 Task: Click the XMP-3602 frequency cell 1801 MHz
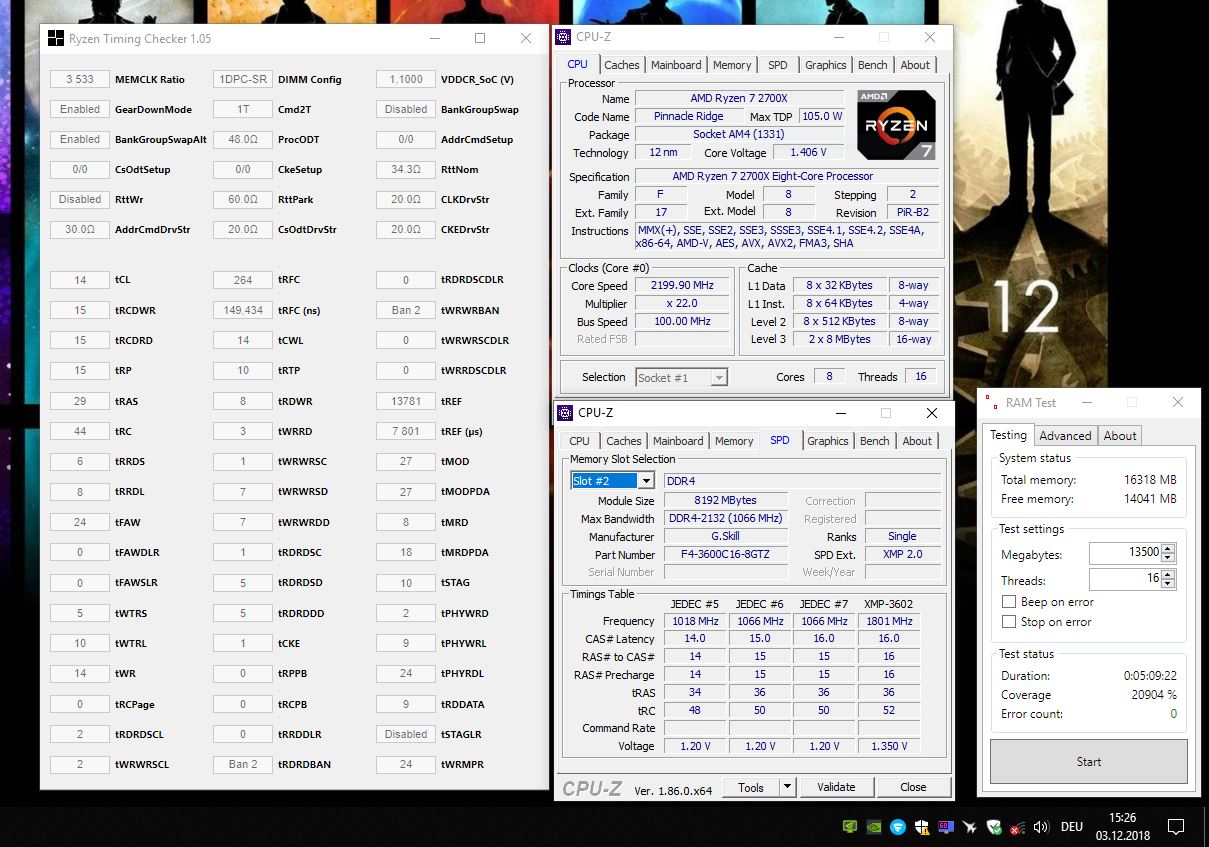[890, 621]
